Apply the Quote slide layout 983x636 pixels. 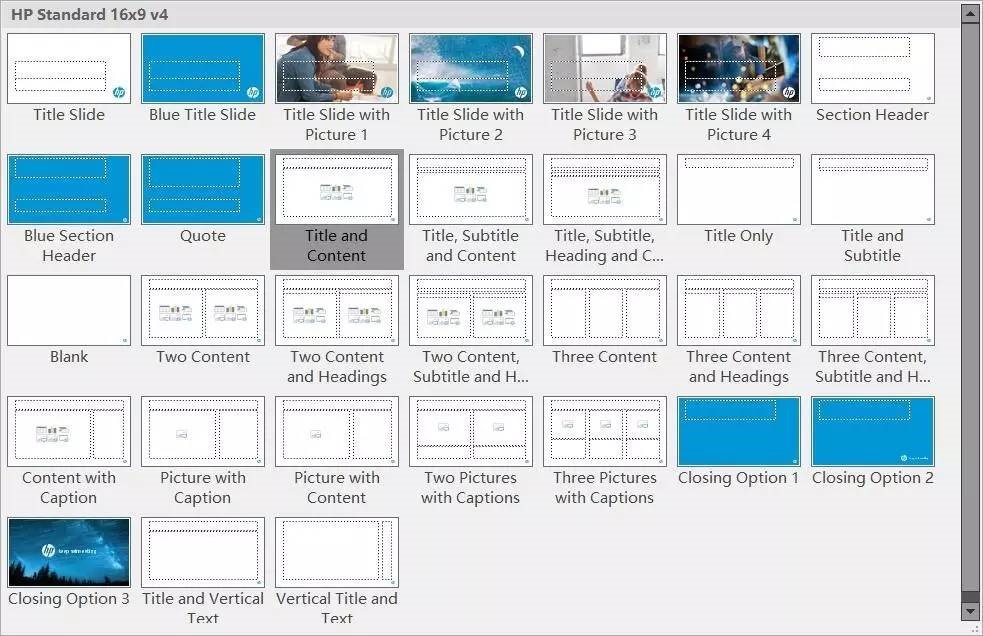click(x=203, y=190)
